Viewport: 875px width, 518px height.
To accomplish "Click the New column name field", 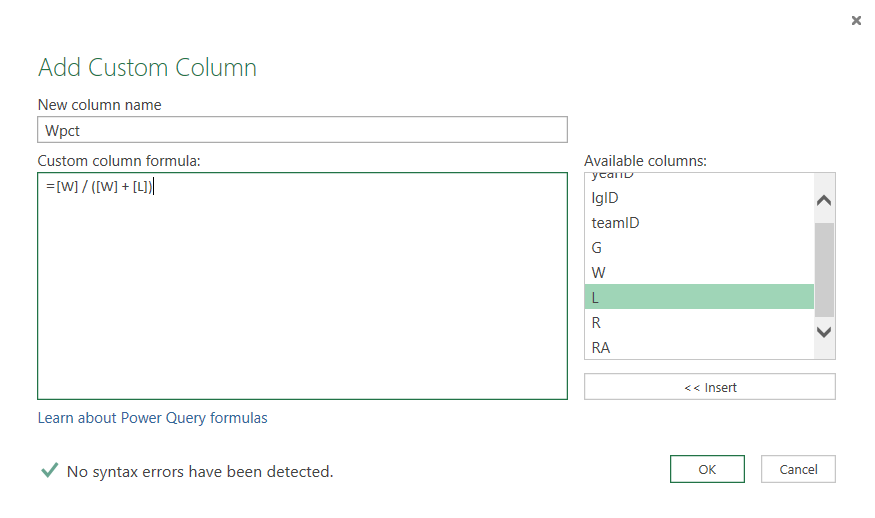I will [302, 130].
